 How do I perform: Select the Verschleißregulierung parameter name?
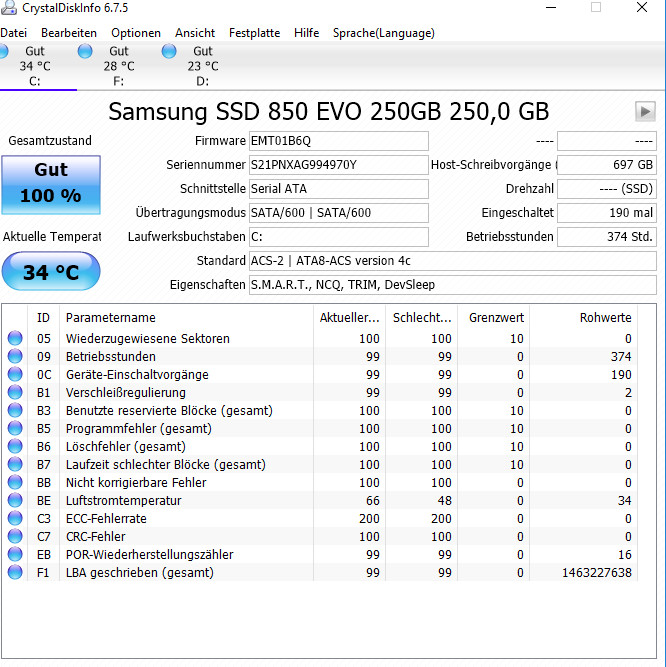(126, 393)
